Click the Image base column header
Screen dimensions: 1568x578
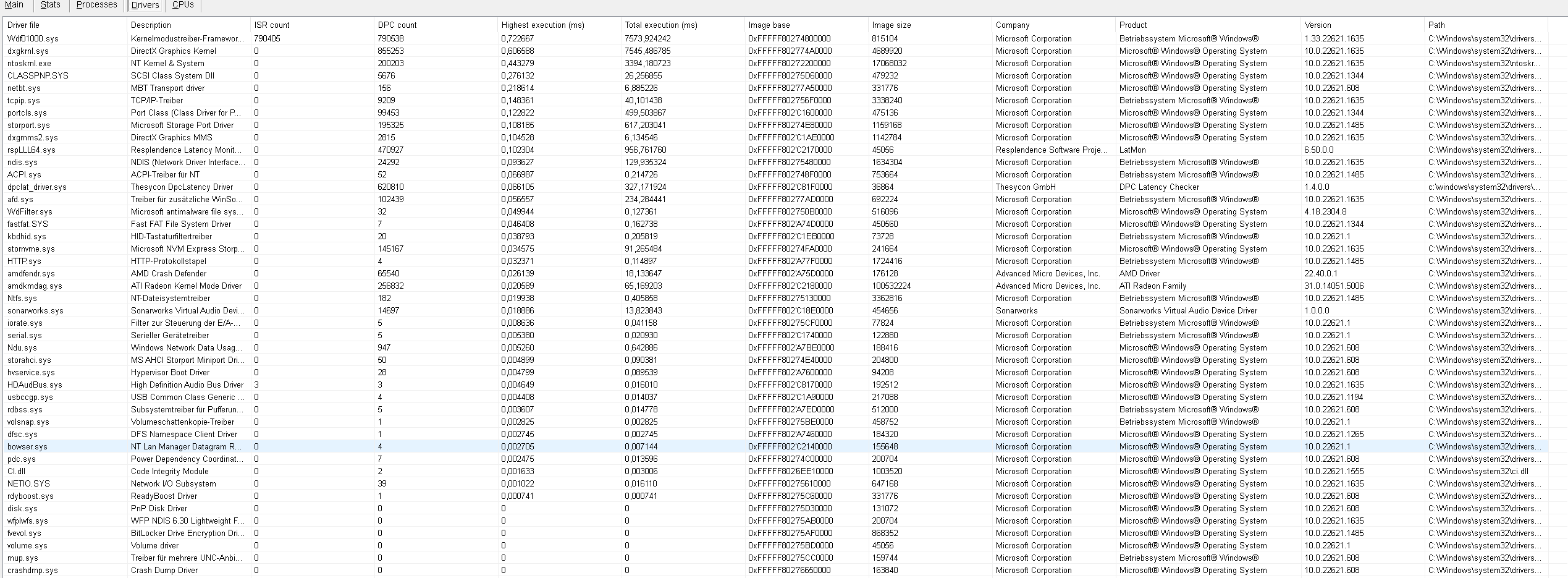click(806, 25)
